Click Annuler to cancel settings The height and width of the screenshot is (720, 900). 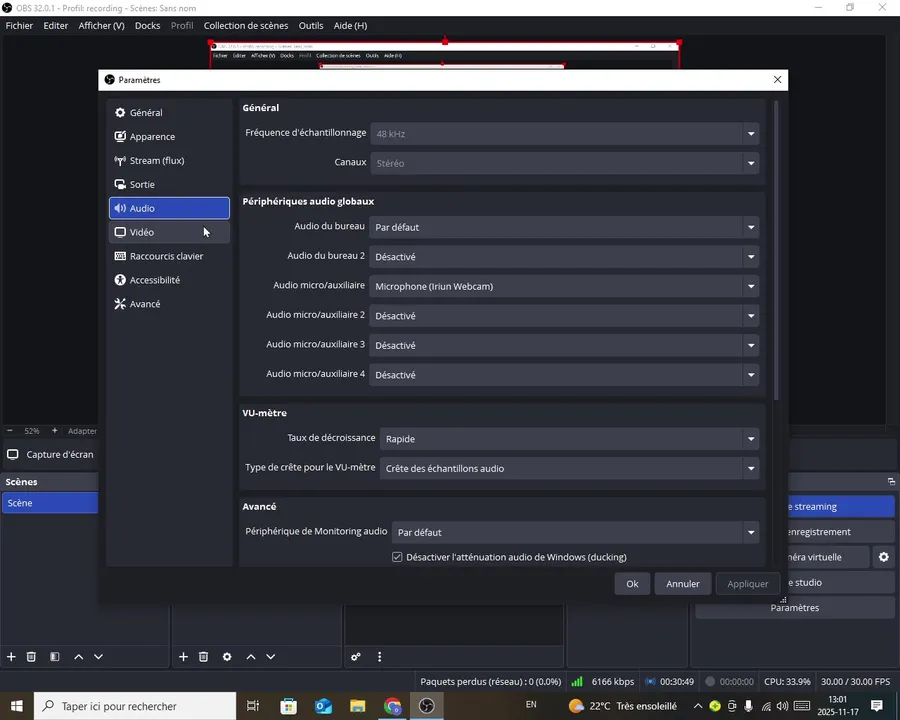click(682, 584)
